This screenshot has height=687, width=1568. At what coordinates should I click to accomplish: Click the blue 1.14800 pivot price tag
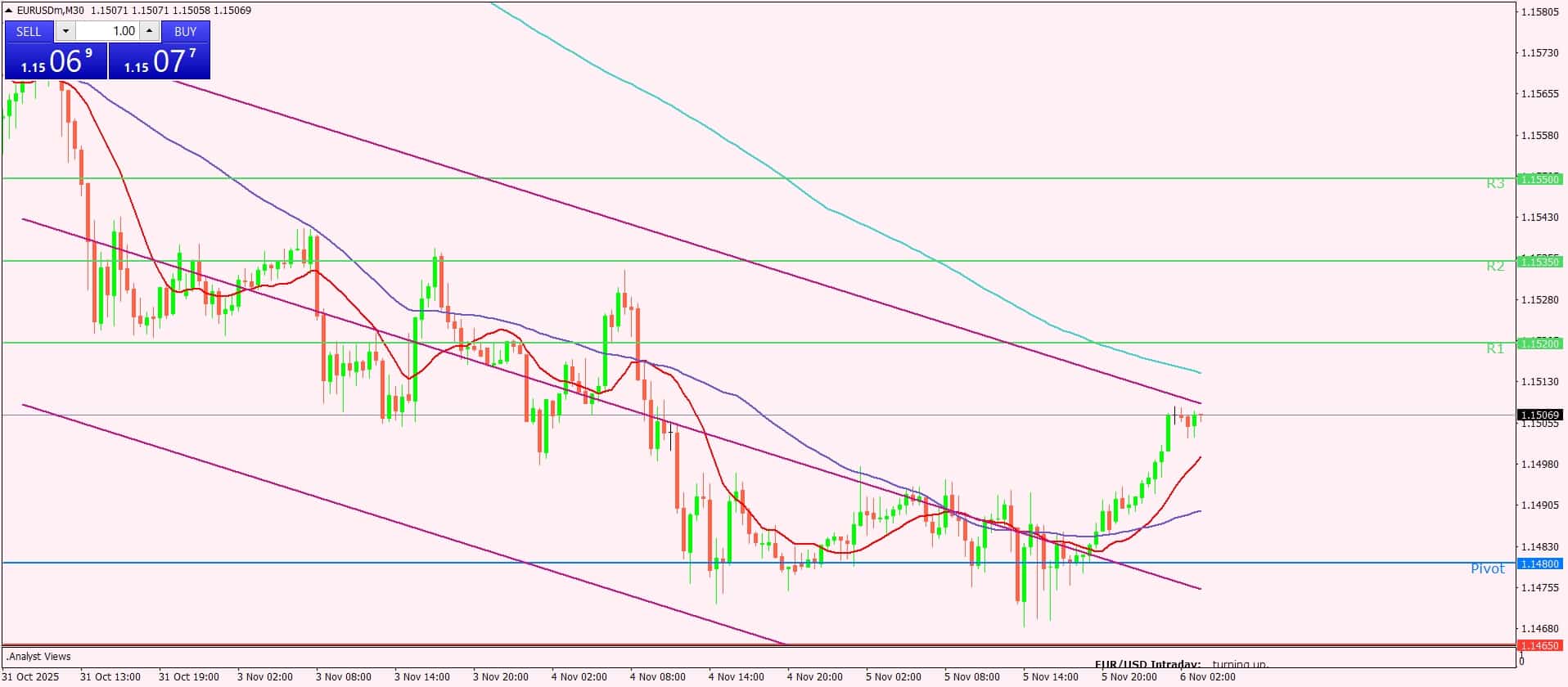pyautogui.click(x=1539, y=564)
